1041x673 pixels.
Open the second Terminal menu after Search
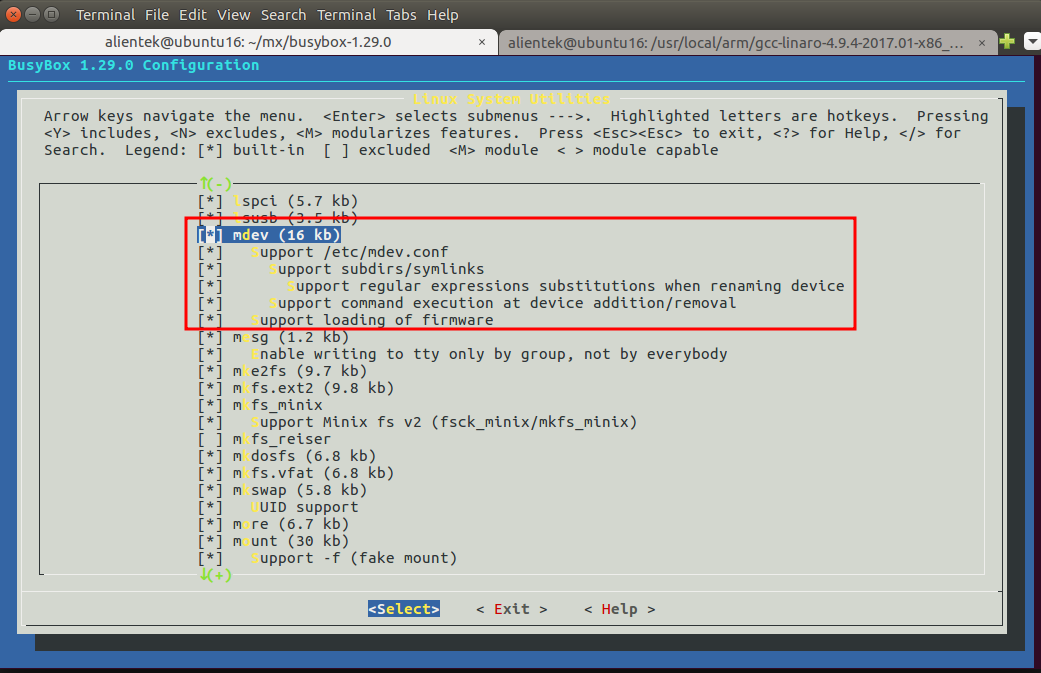347,15
